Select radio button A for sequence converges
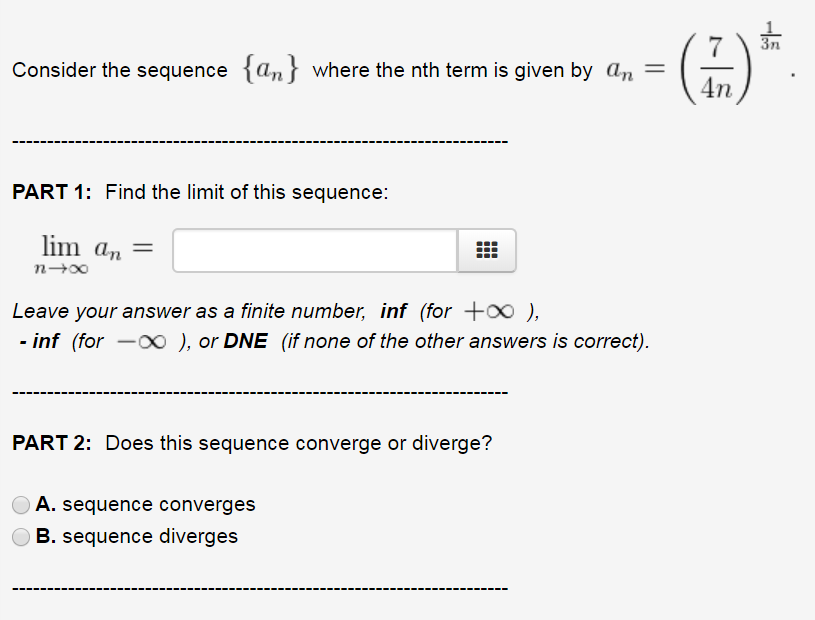This screenshot has height=620, width=815. point(21,505)
